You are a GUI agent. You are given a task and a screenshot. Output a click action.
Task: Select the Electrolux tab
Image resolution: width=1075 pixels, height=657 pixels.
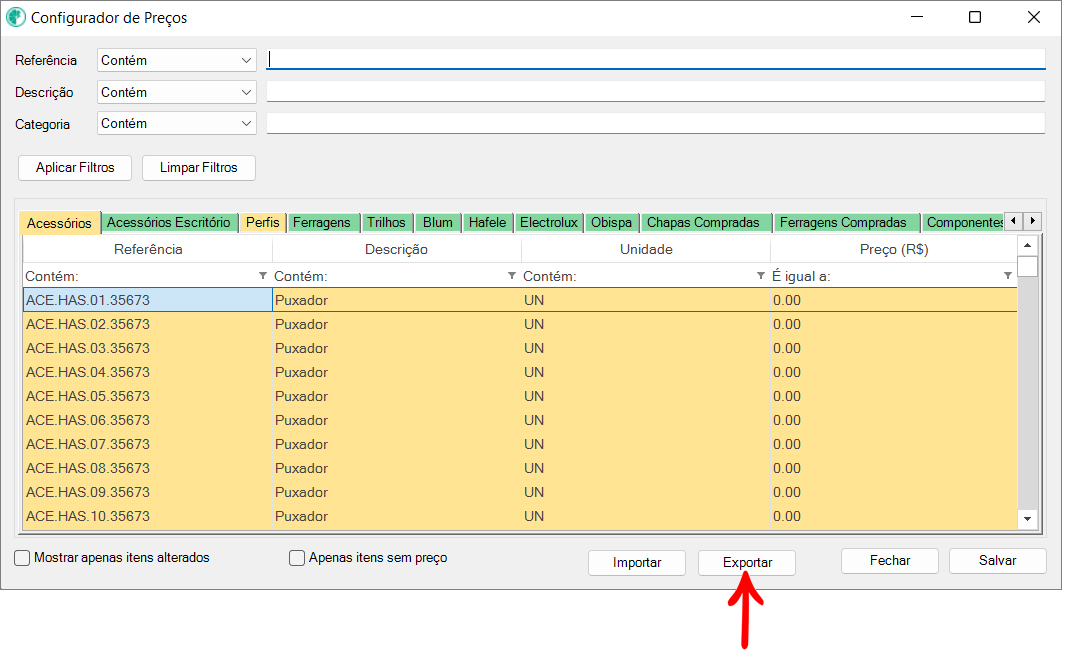coord(549,222)
